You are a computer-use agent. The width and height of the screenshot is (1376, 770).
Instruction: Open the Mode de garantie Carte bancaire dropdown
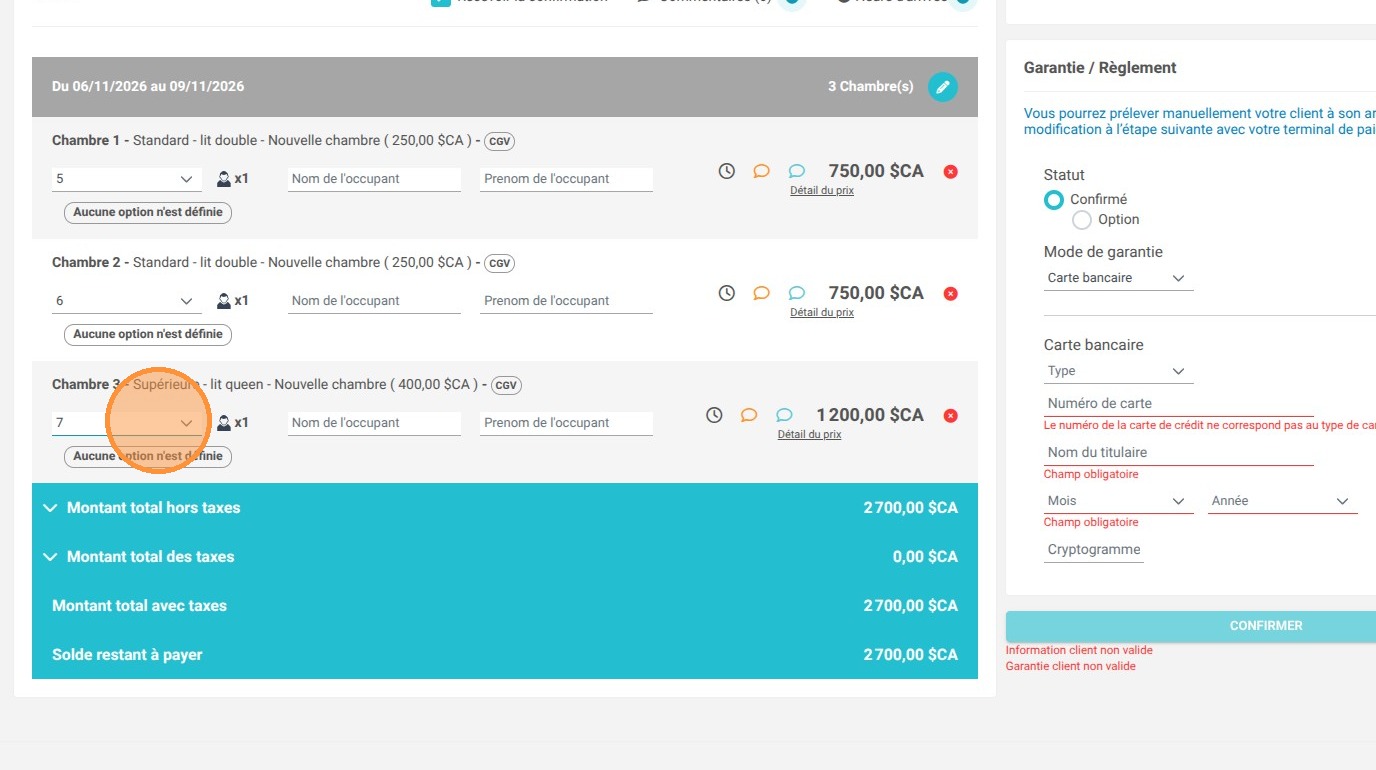point(1119,278)
